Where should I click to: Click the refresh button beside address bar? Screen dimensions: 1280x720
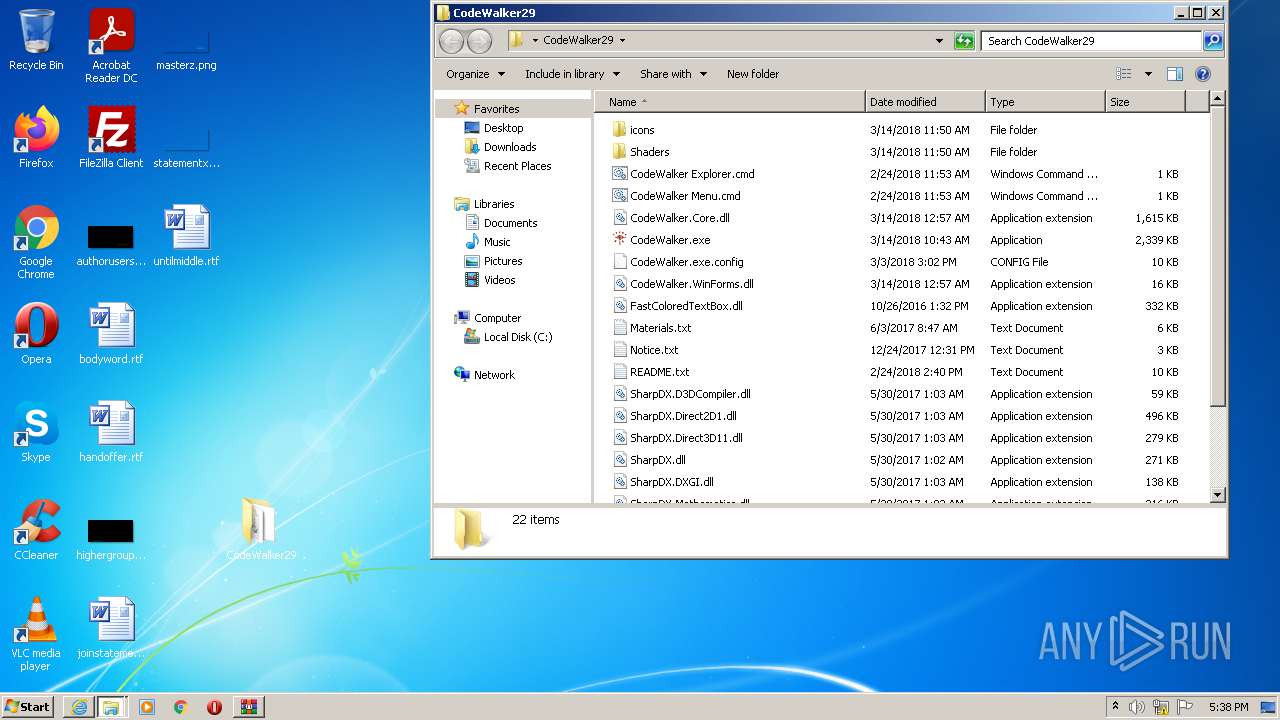pos(964,41)
